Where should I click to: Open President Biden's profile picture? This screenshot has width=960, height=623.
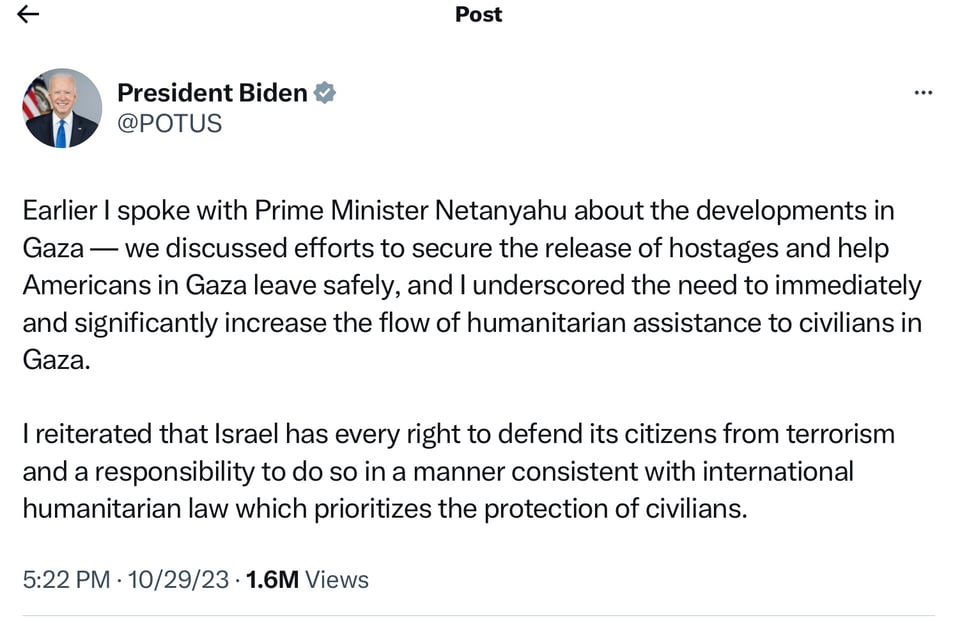click(x=62, y=108)
